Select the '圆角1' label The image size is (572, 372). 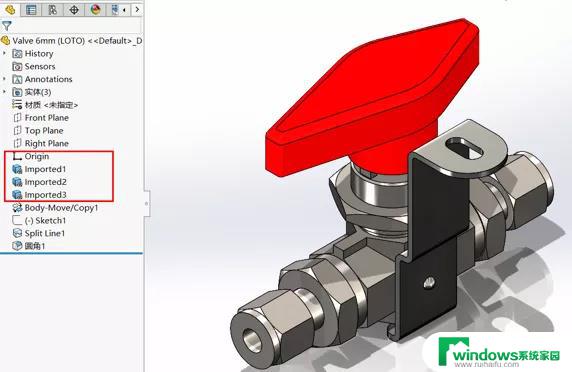coord(35,246)
